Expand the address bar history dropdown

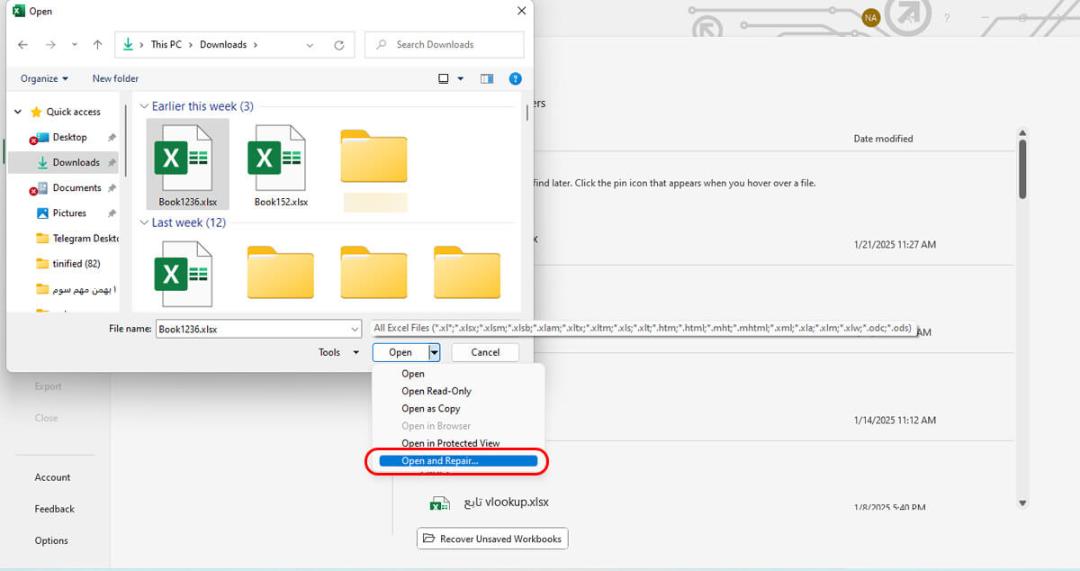(310, 45)
